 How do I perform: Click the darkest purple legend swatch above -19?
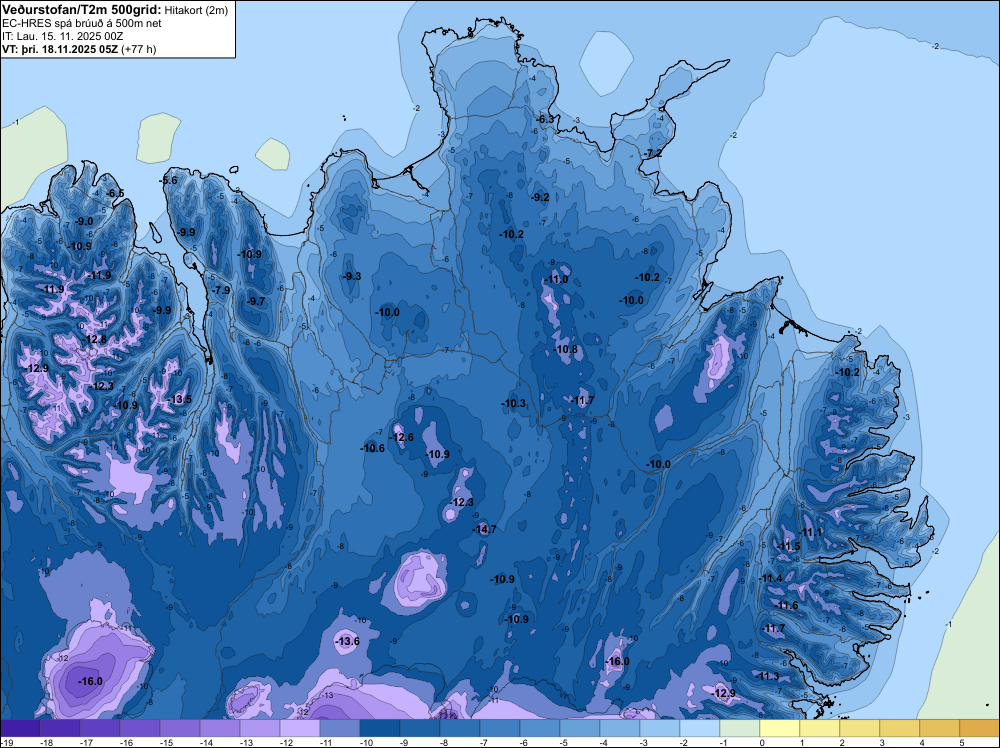point(20,728)
